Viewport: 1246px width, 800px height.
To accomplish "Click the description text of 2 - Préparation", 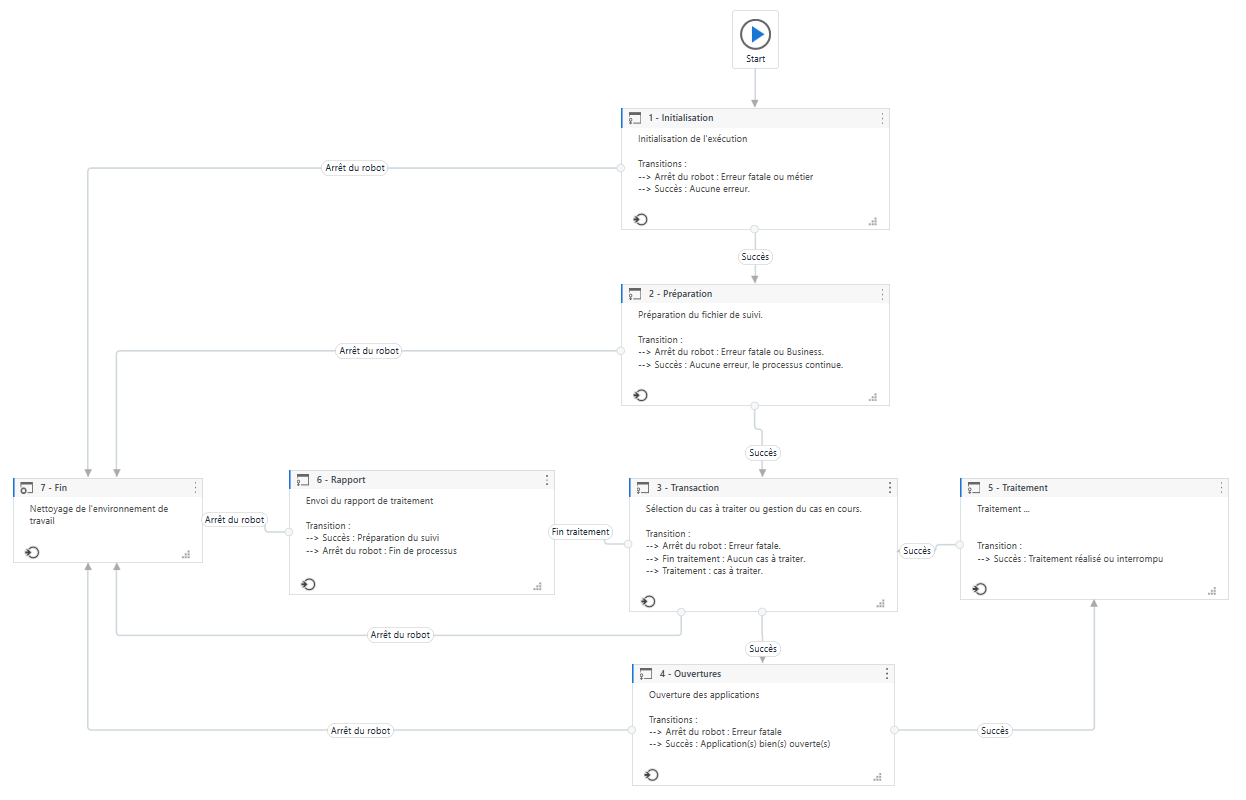I will pyautogui.click(x=707, y=315).
